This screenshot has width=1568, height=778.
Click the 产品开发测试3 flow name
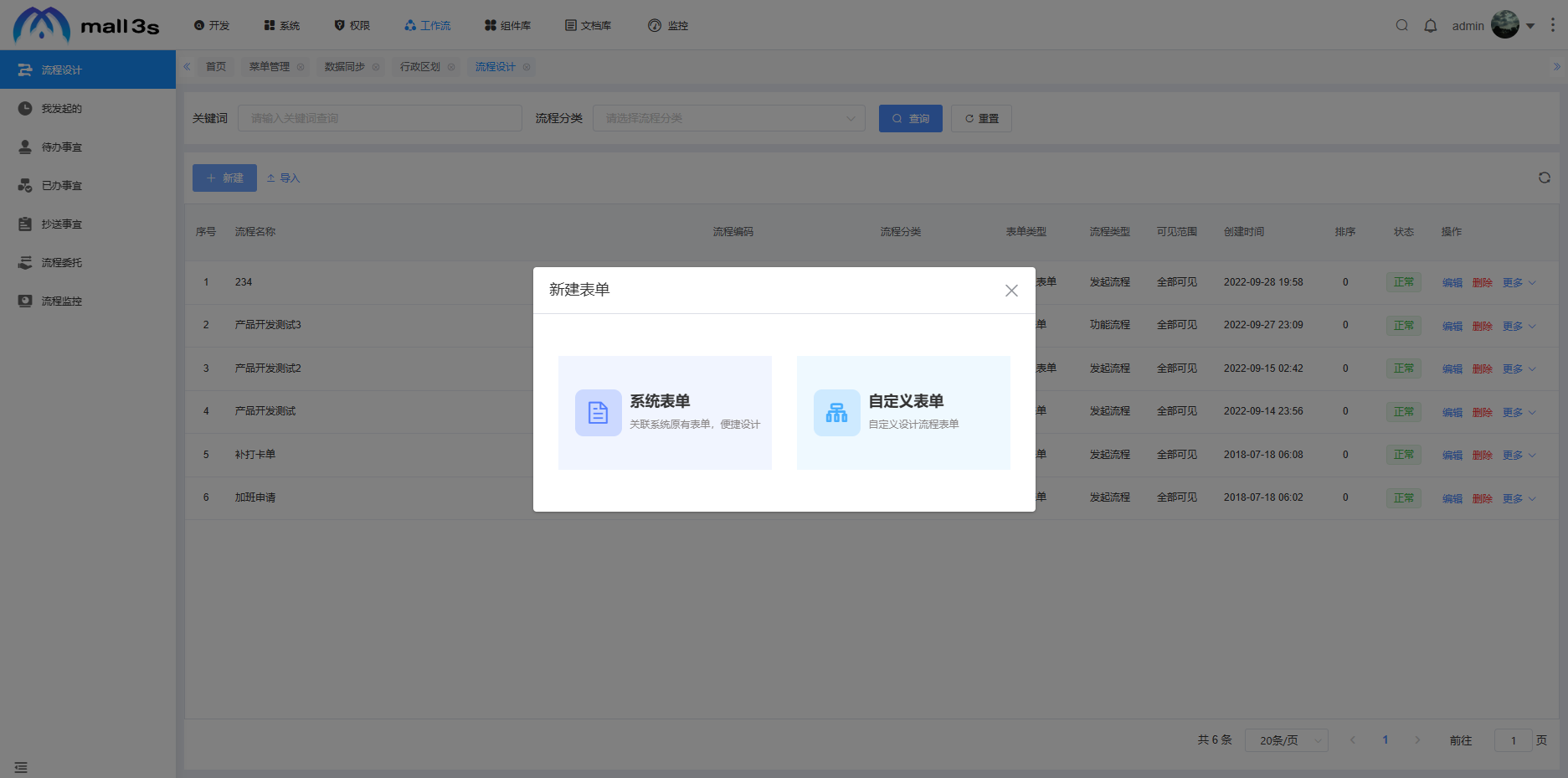point(268,325)
